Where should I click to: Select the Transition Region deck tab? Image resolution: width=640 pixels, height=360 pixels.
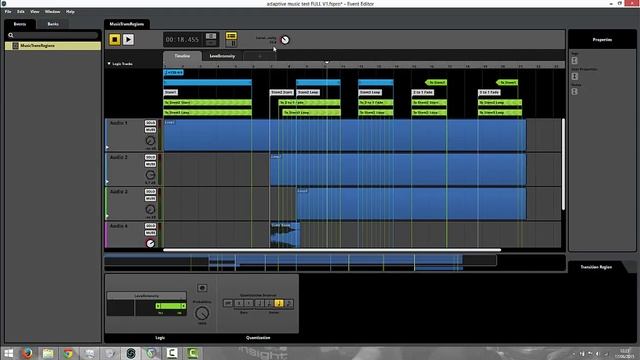[x=596, y=267]
